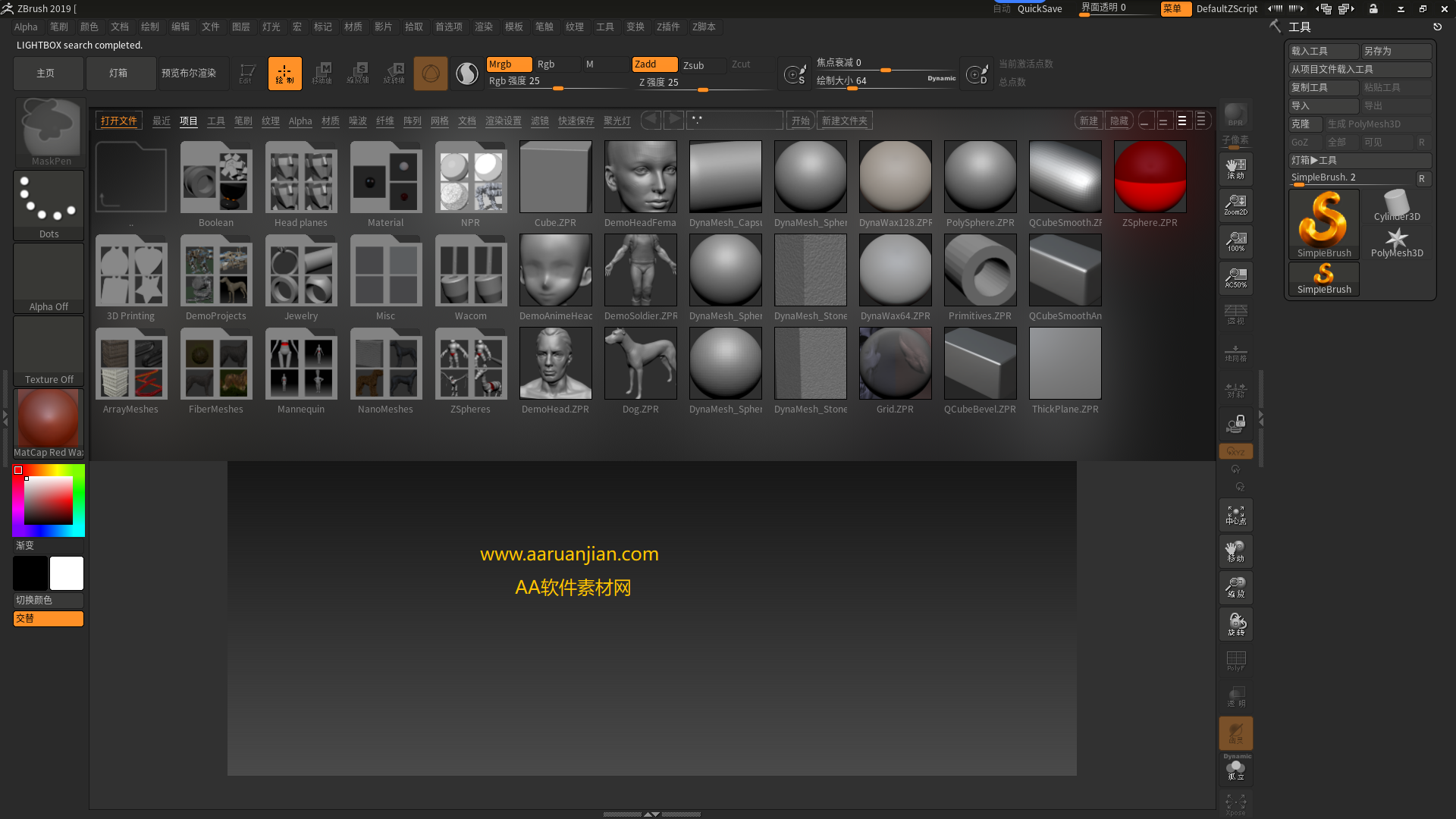
Task: Open the 灯箱▶工具 breadcrumb selector
Action: point(1360,160)
